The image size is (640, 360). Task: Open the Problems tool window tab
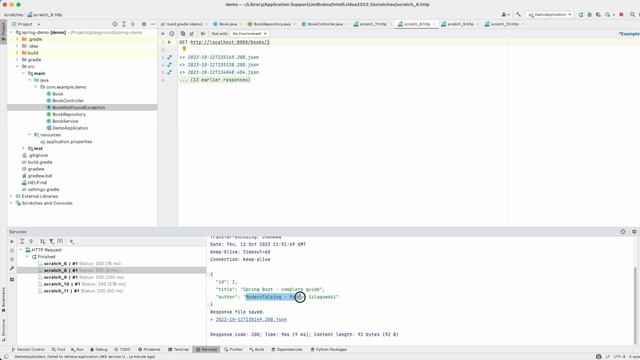(149, 349)
